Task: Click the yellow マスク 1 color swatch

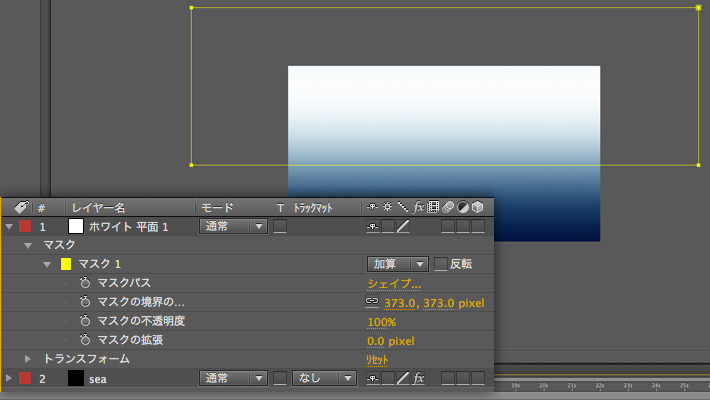Action: [x=66, y=264]
